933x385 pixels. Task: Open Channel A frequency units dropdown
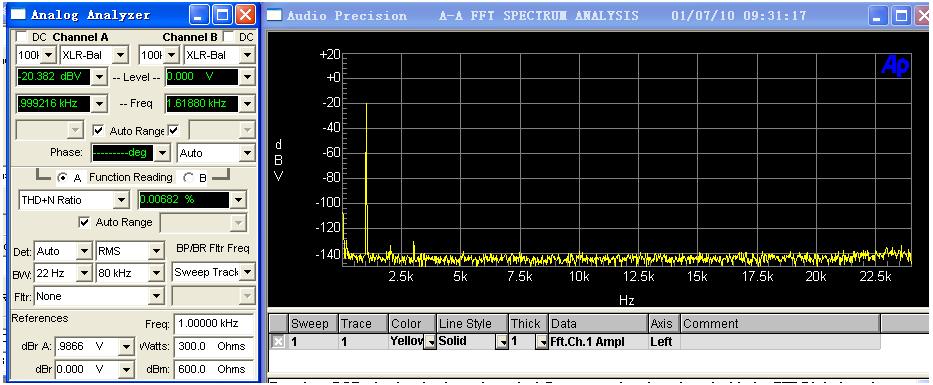click(x=99, y=104)
